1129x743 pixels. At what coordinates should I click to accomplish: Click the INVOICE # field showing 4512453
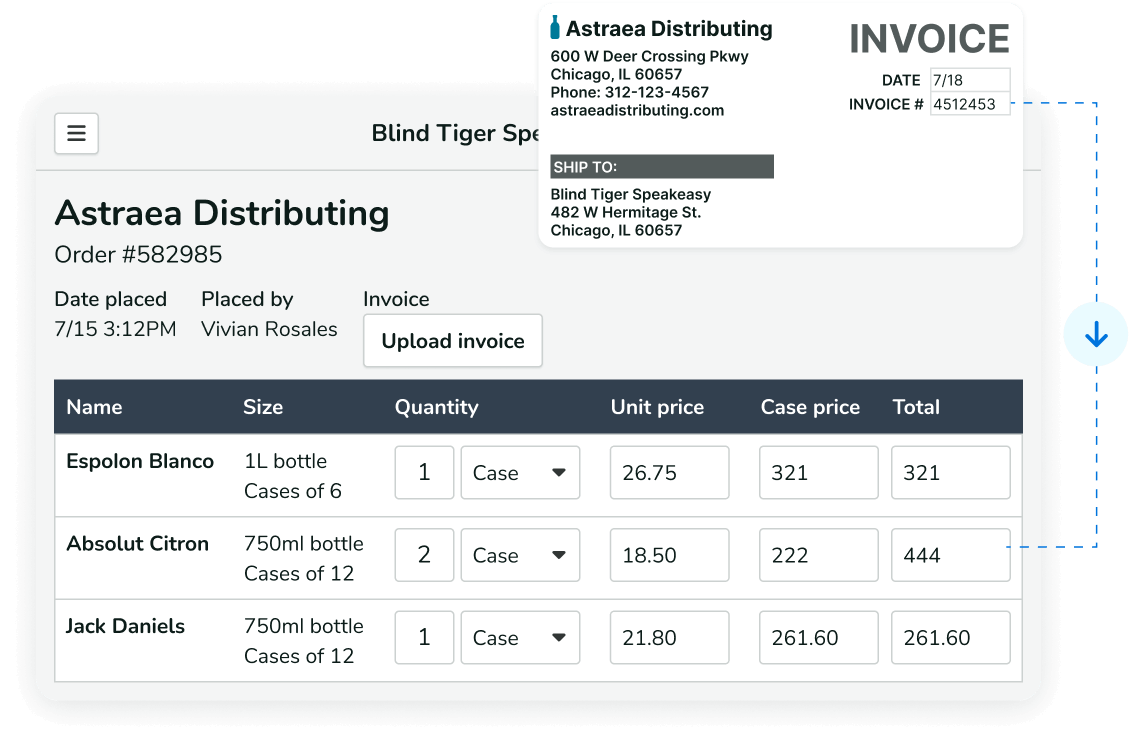969,103
